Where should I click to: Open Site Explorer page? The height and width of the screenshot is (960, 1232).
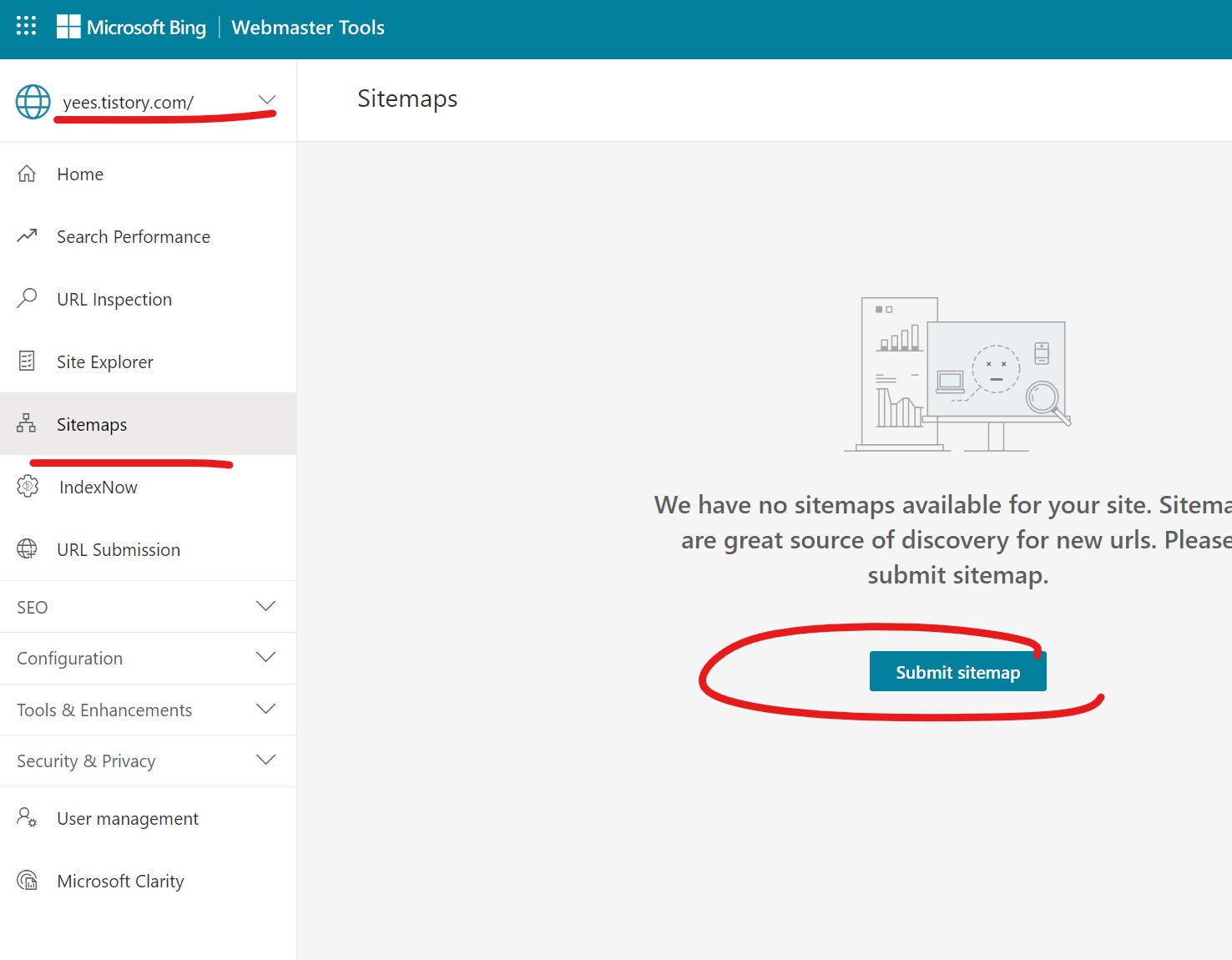point(148,361)
